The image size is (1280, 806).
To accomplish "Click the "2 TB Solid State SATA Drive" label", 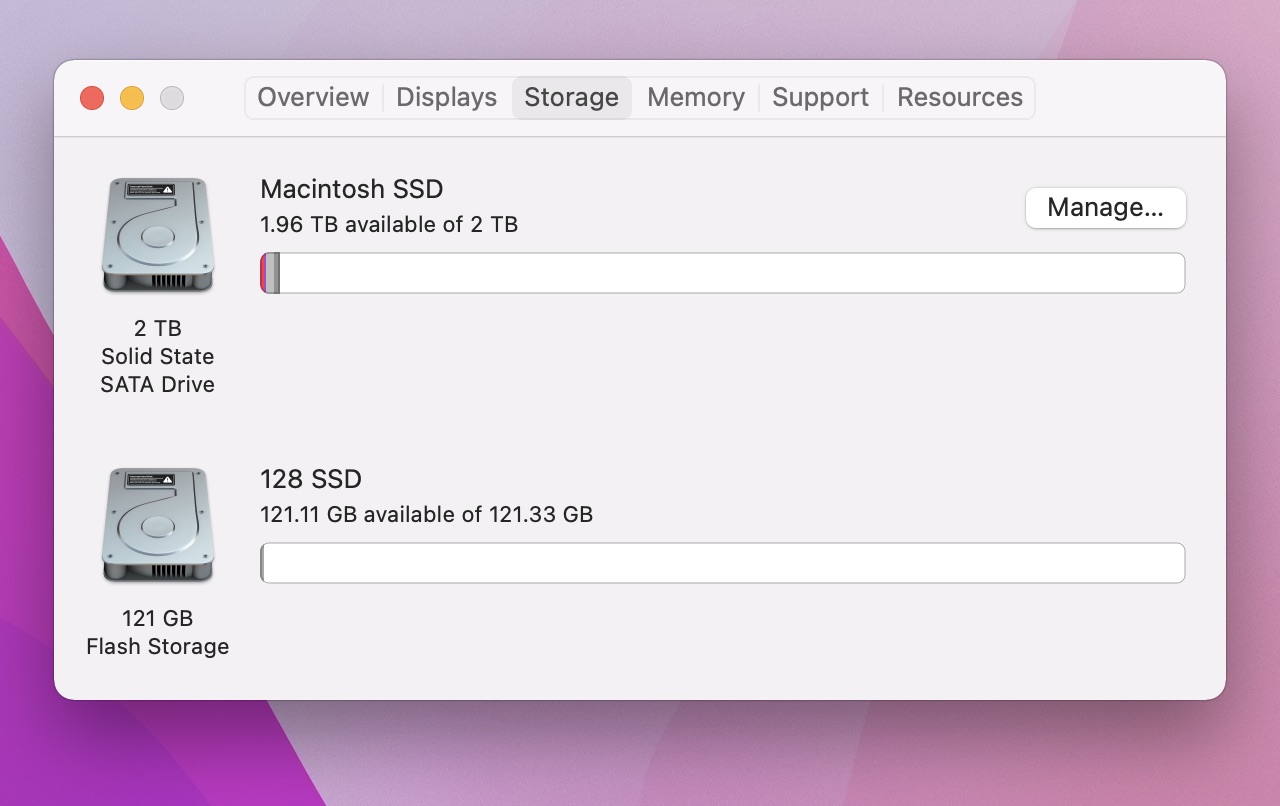I will tap(157, 356).
